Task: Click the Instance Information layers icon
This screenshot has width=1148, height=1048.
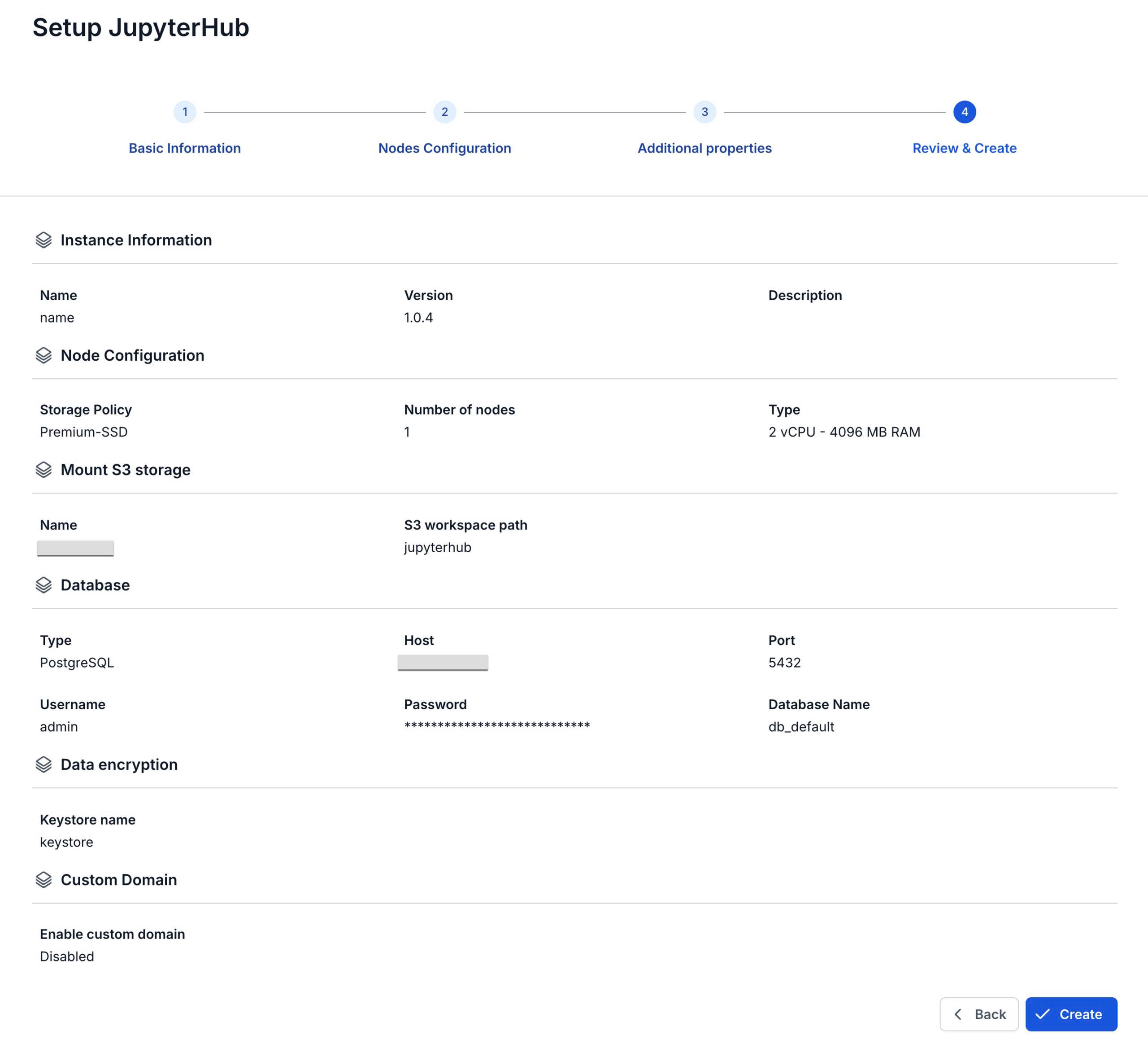Action: point(44,240)
